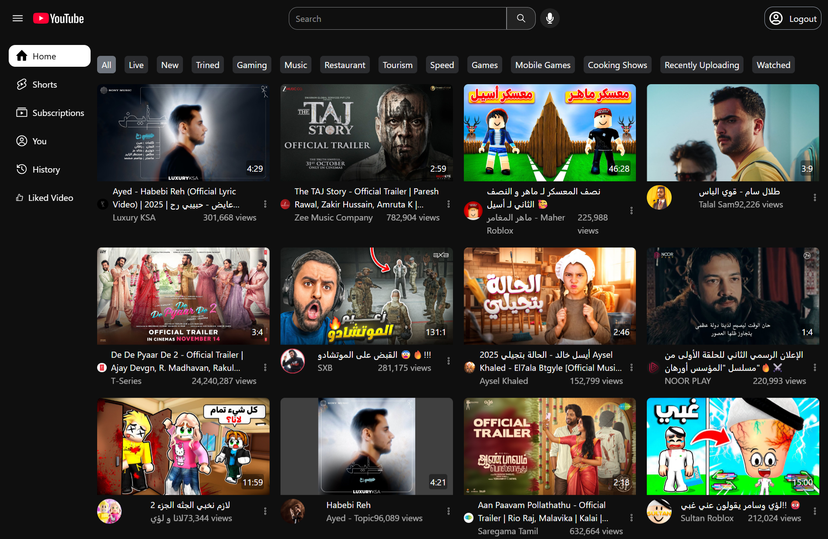Expand options for Ayed Habebi Reh lyric video

[265, 204]
